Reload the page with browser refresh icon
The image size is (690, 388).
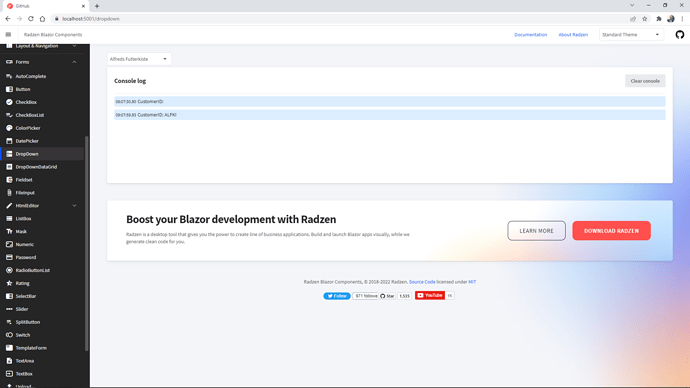click(31, 19)
